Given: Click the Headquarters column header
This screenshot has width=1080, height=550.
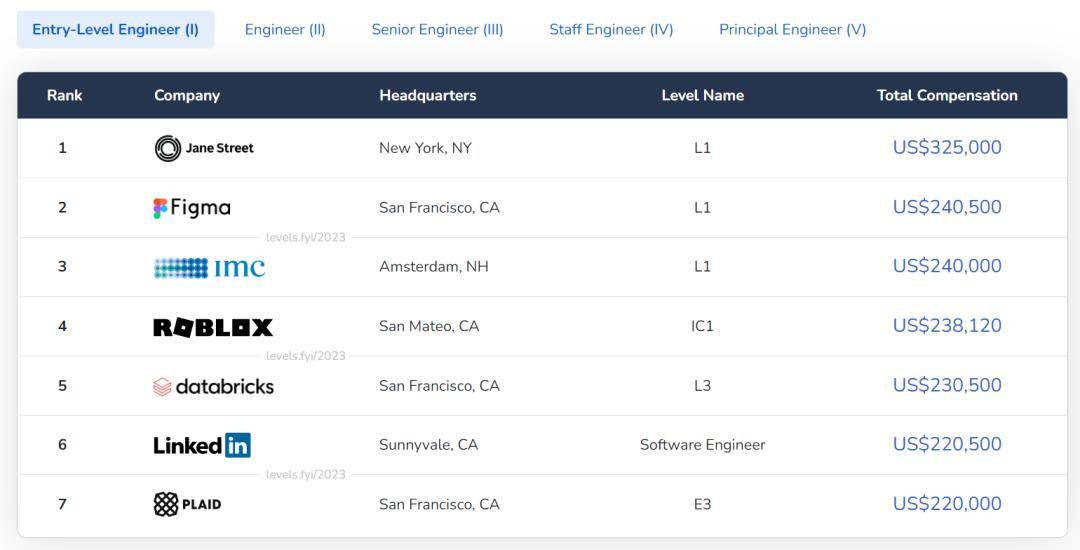Looking at the screenshot, I should coord(427,96).
